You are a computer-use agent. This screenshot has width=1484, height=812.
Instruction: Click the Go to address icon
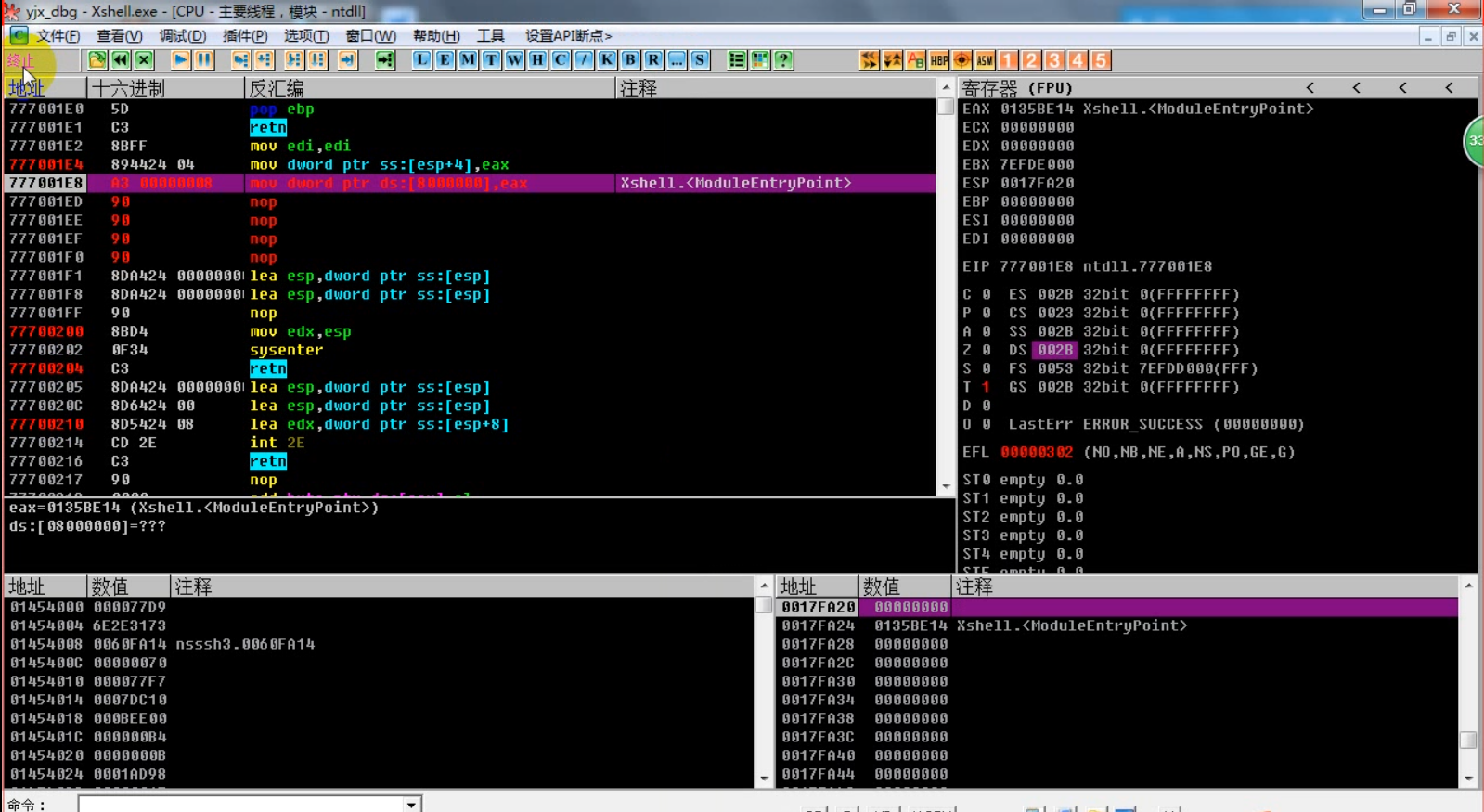coord(385,60)
